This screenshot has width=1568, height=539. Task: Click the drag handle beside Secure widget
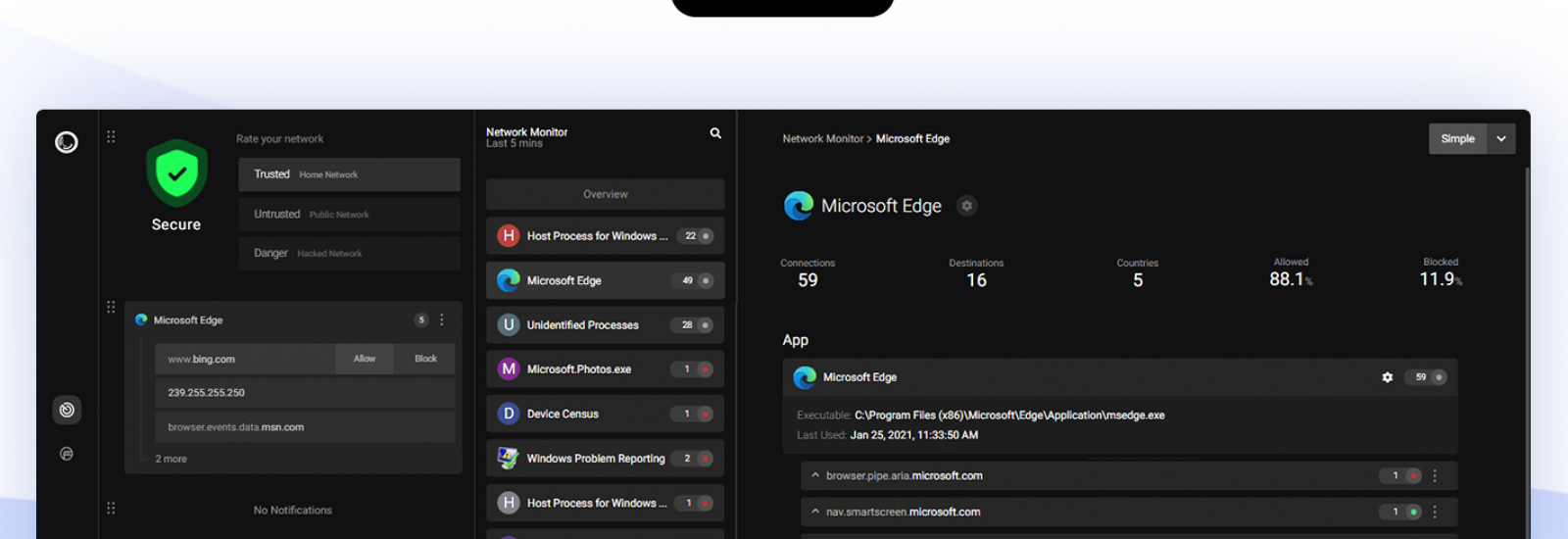tap(111, 136)
